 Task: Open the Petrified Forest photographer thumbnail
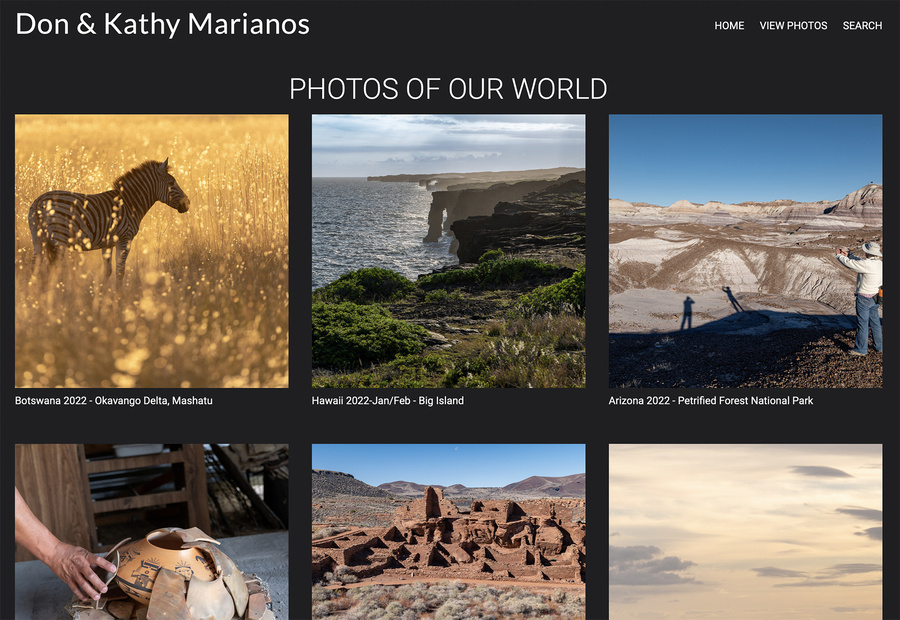pos(745,251)
